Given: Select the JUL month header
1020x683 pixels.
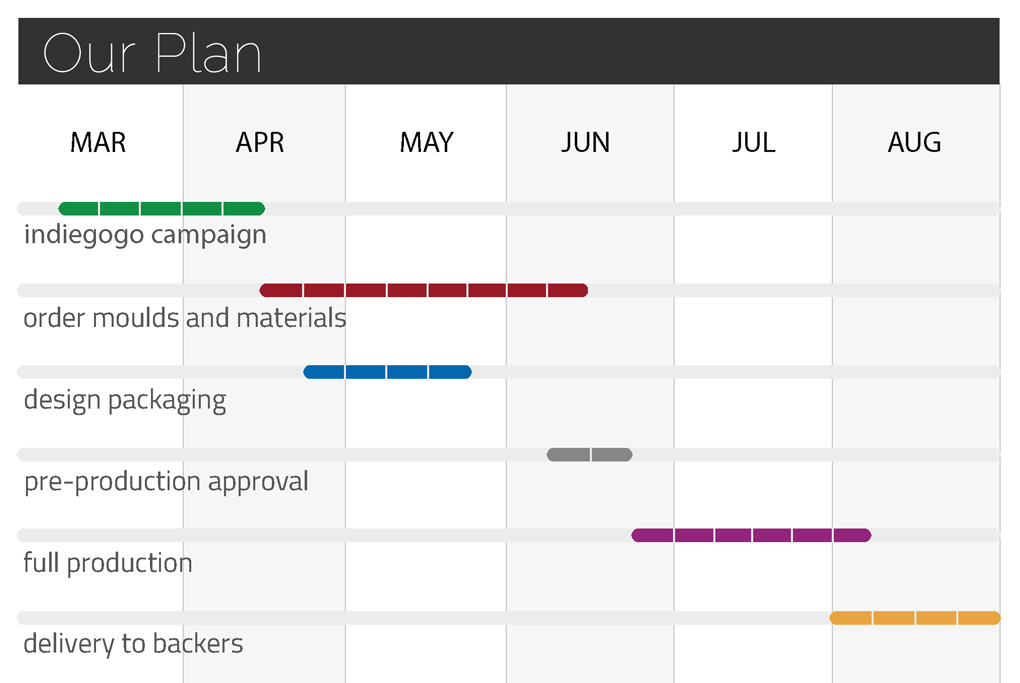Looking at the screenshot, I should coord(753,142).
